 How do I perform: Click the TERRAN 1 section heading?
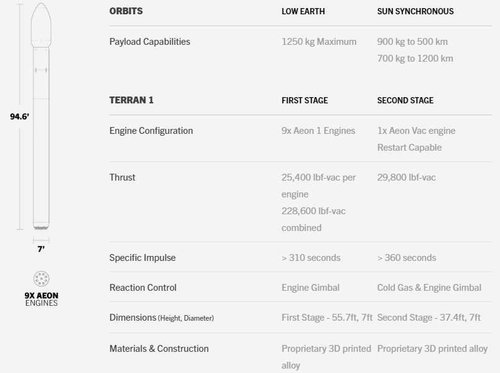pos(131,100)
